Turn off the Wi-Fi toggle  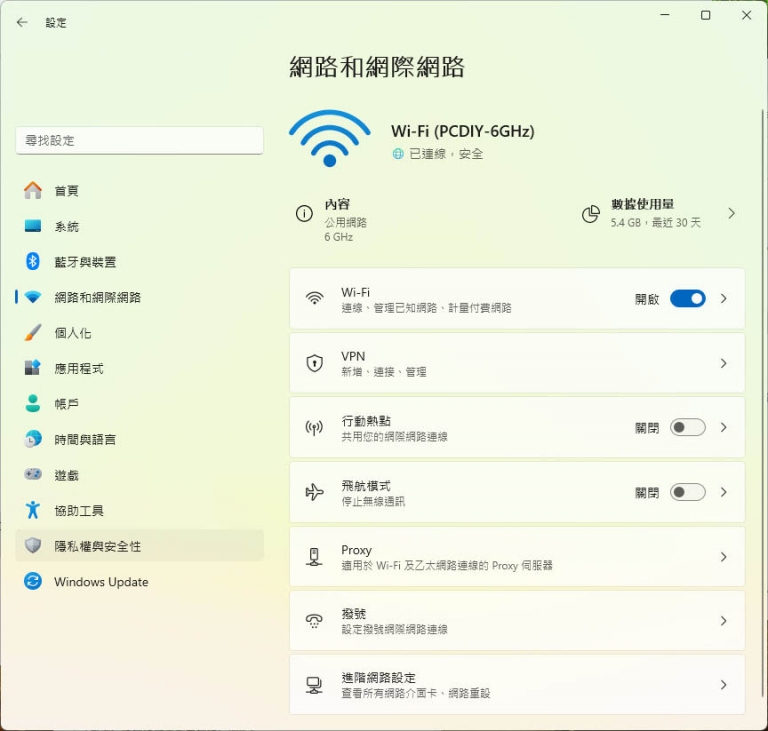pyautogui.click(x=688, y=298)
